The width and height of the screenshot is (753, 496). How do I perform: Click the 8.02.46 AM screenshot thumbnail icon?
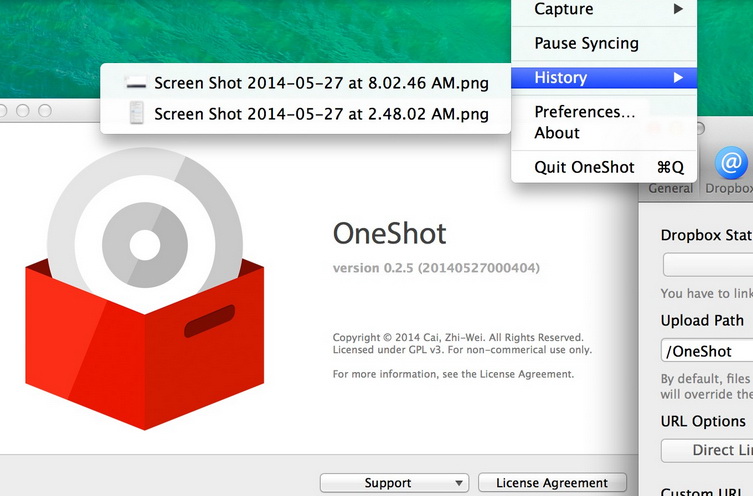(x=136, y=84)
